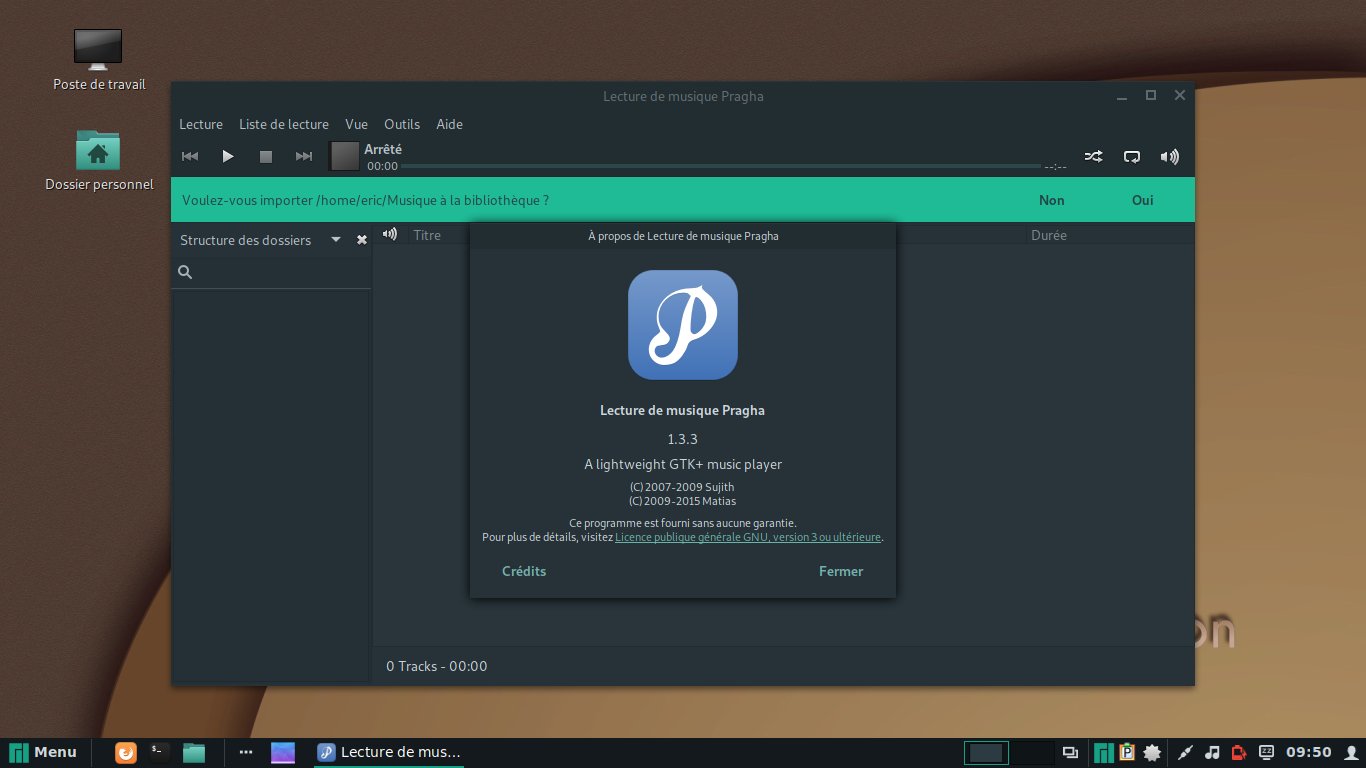
Task: Skip to the next track
Action: coord(304,156)
